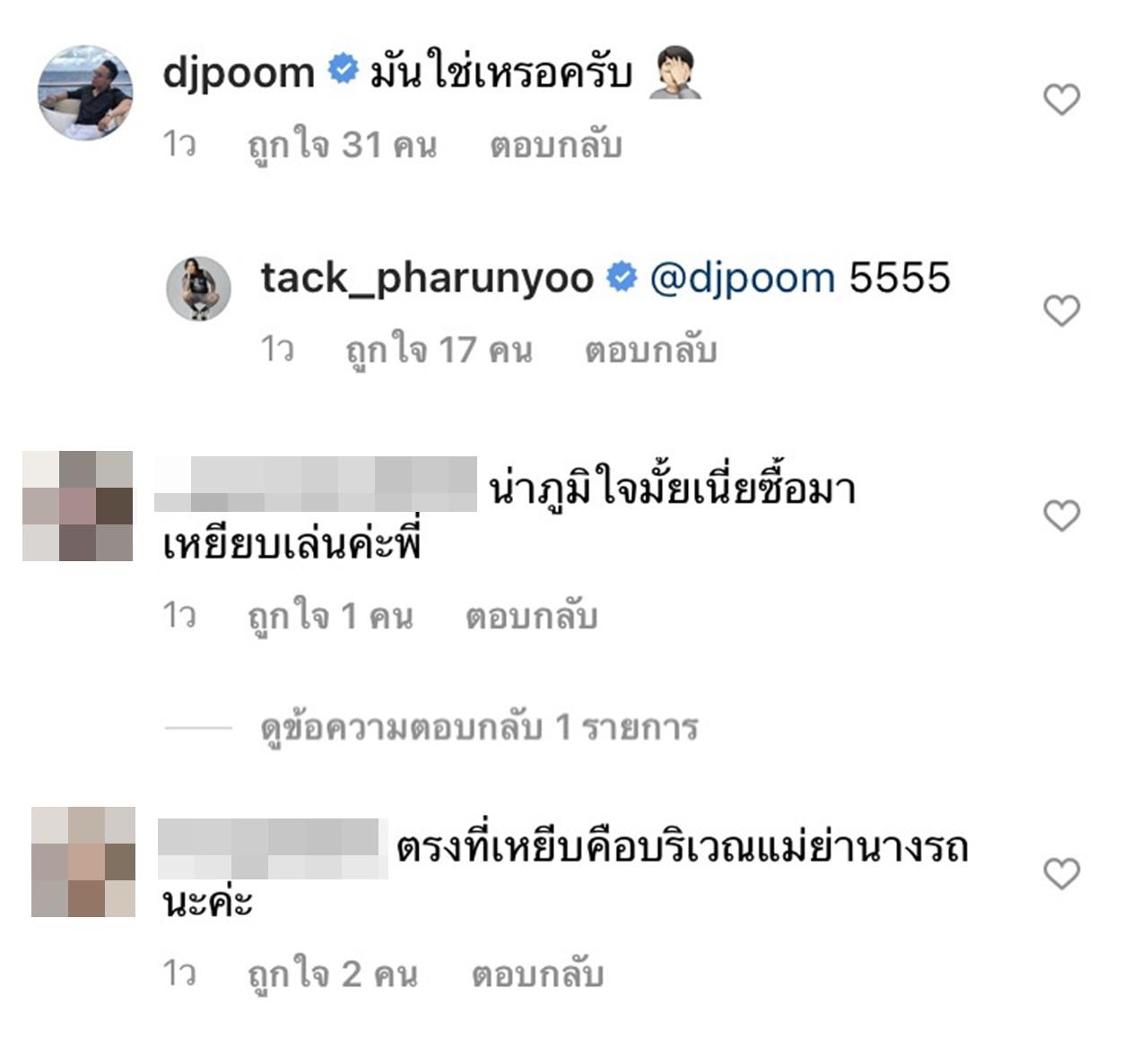View the ถูกใจ 17 คน likes list
Image resolution: width=1148 pixels, height=1039 pixels.
439,349
